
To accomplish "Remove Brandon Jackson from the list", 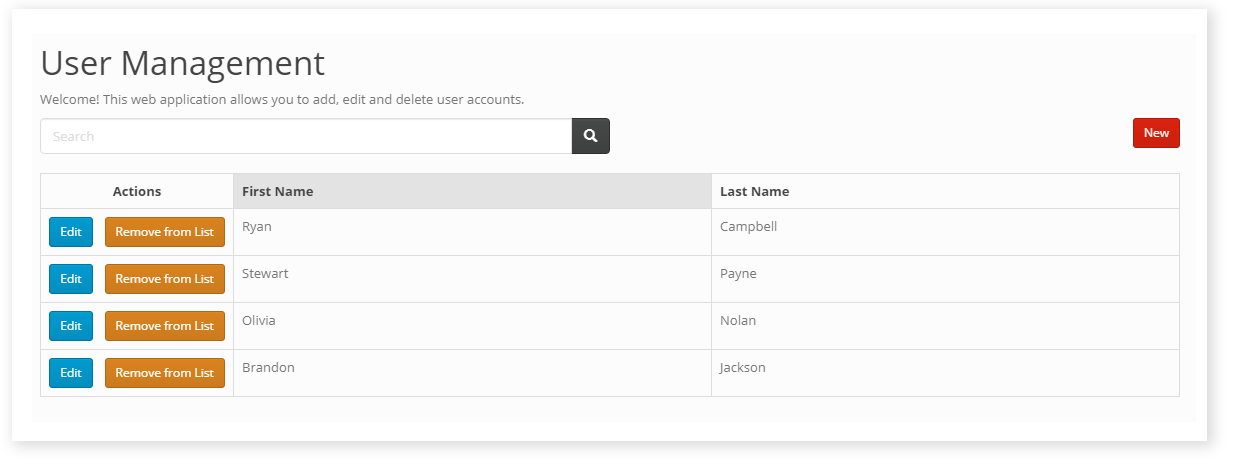I will click(x=164, y=373).
